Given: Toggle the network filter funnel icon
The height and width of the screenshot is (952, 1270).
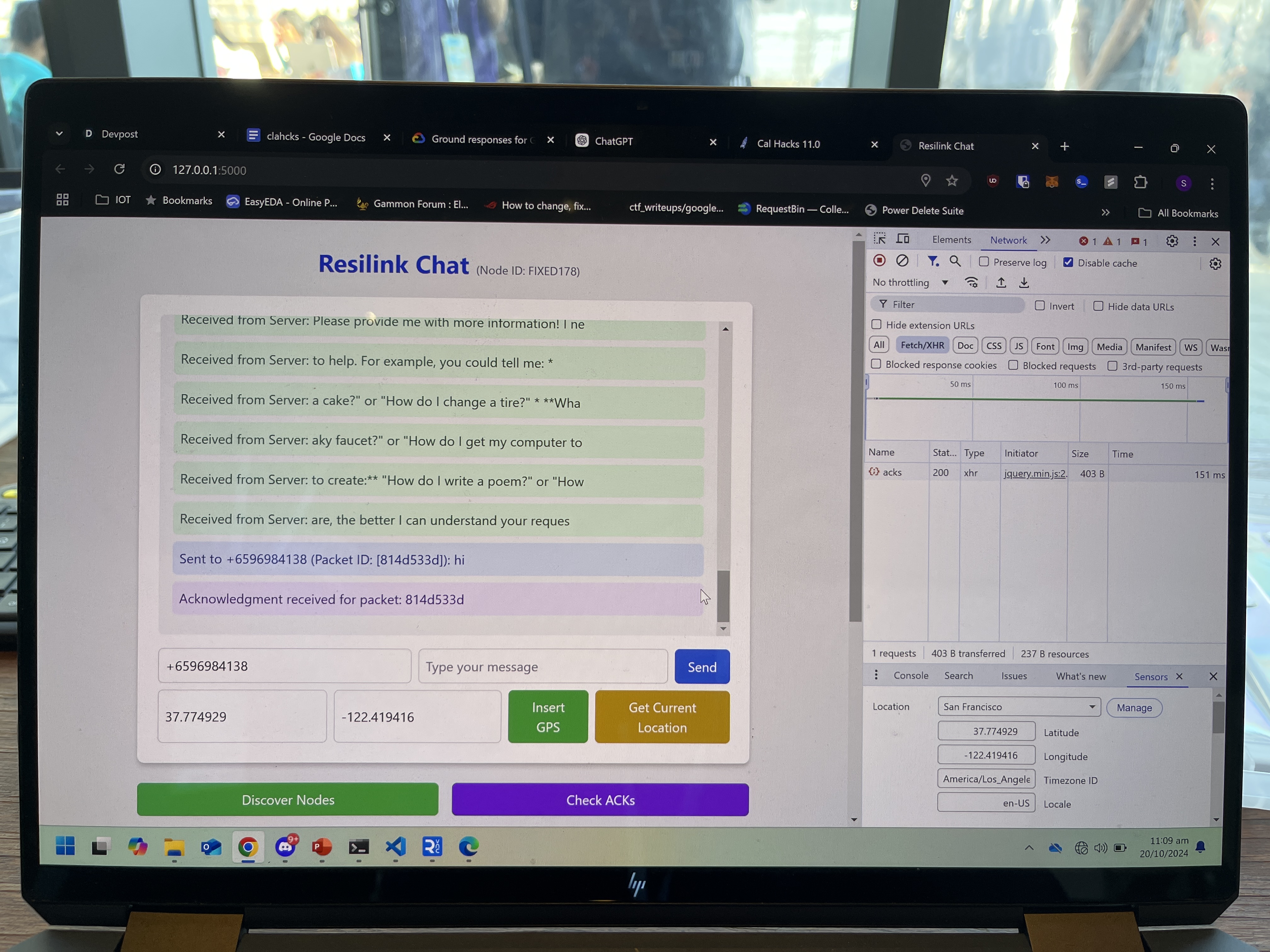Looking at the screenshot, I should [x=933, y=262].
